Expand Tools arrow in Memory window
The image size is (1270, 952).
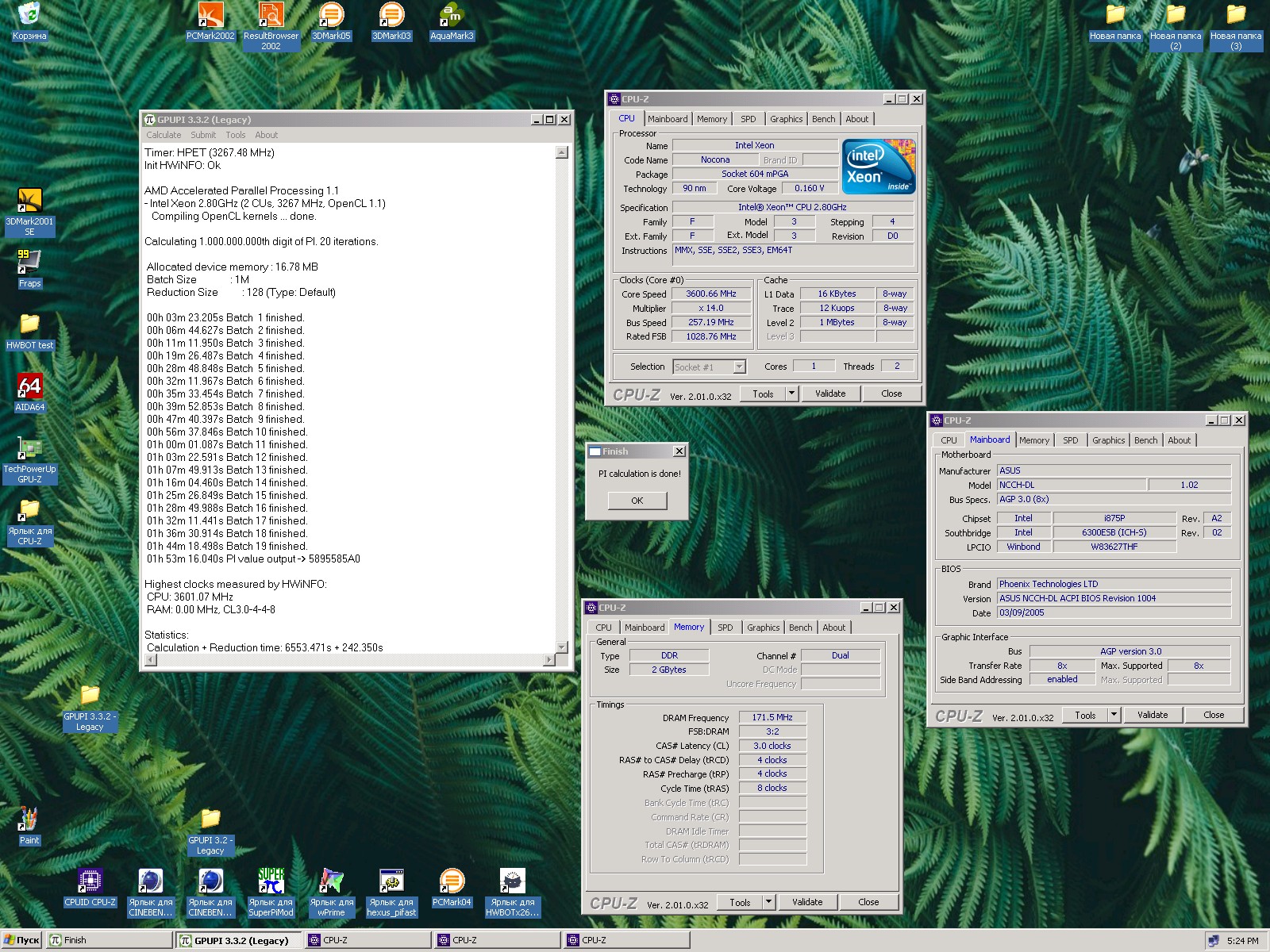point(768,902)
